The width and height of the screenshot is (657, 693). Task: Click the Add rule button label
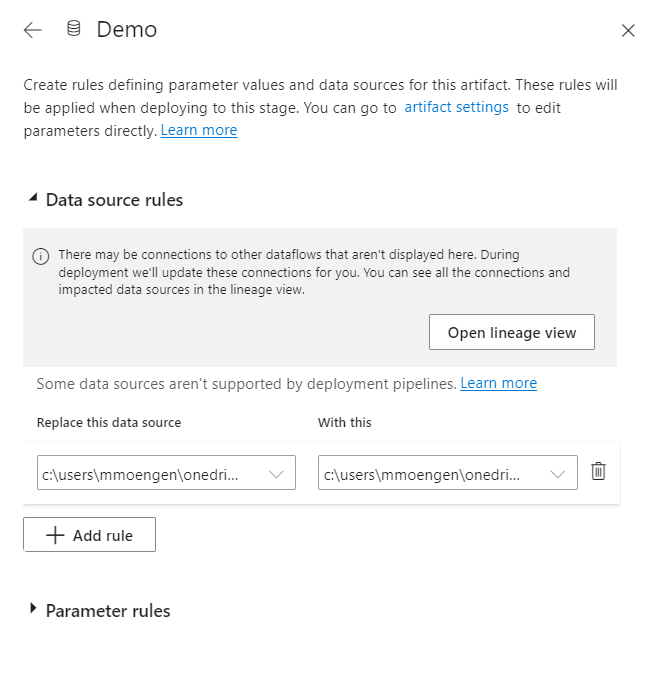point(103,536)
